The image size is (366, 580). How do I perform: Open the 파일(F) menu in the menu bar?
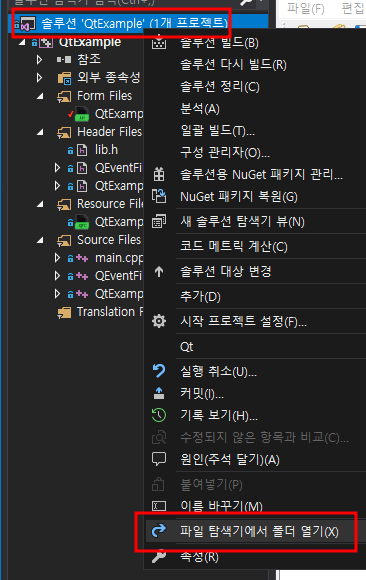(306, 8)
